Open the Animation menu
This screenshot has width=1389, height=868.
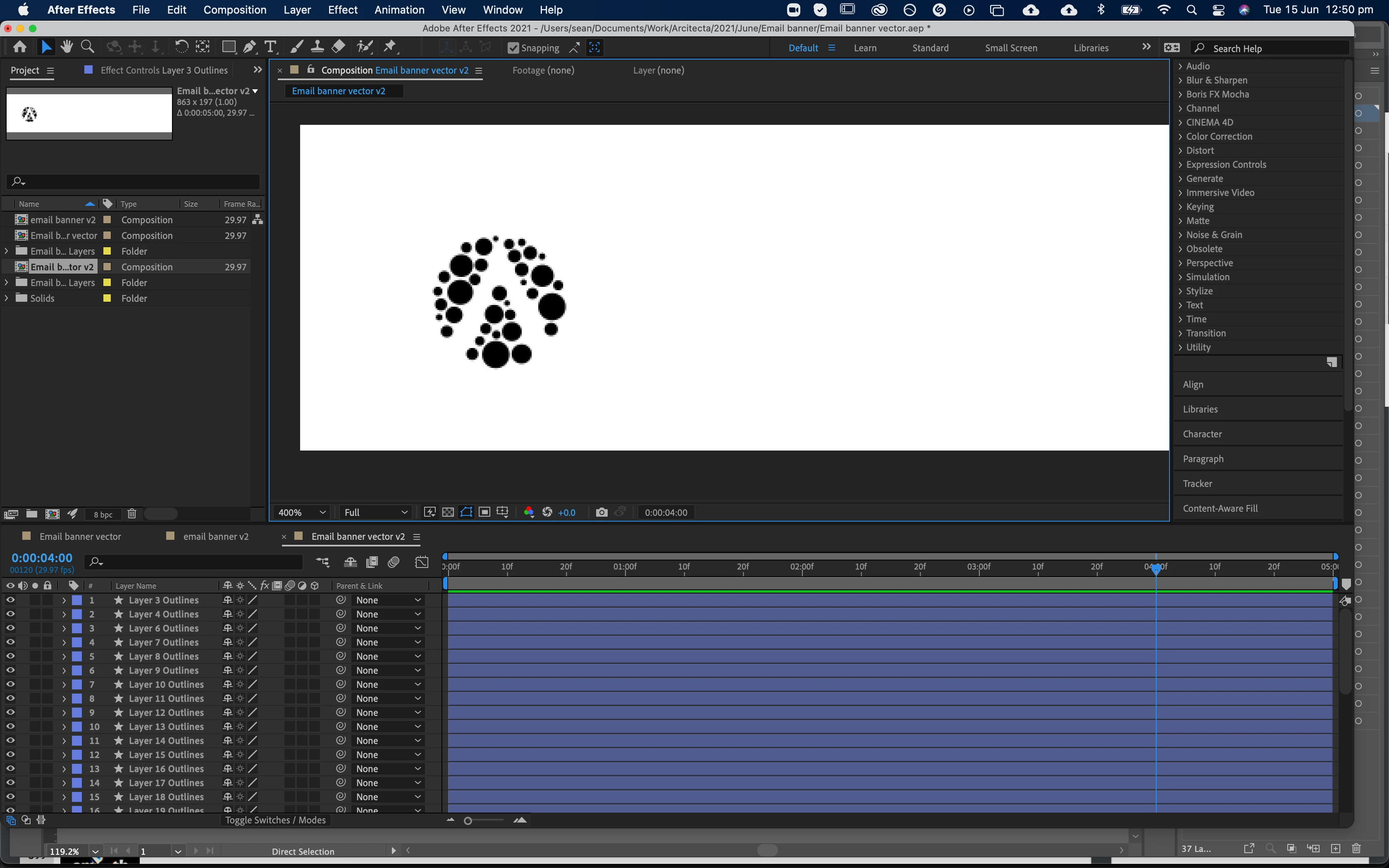399,10
